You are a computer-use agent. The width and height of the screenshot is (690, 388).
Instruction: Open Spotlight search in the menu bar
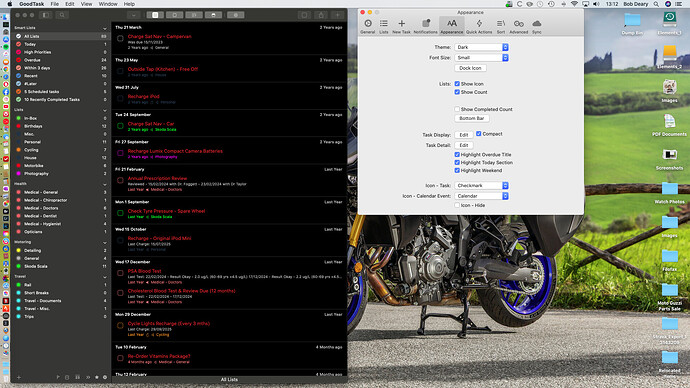(x=656, y=4)
